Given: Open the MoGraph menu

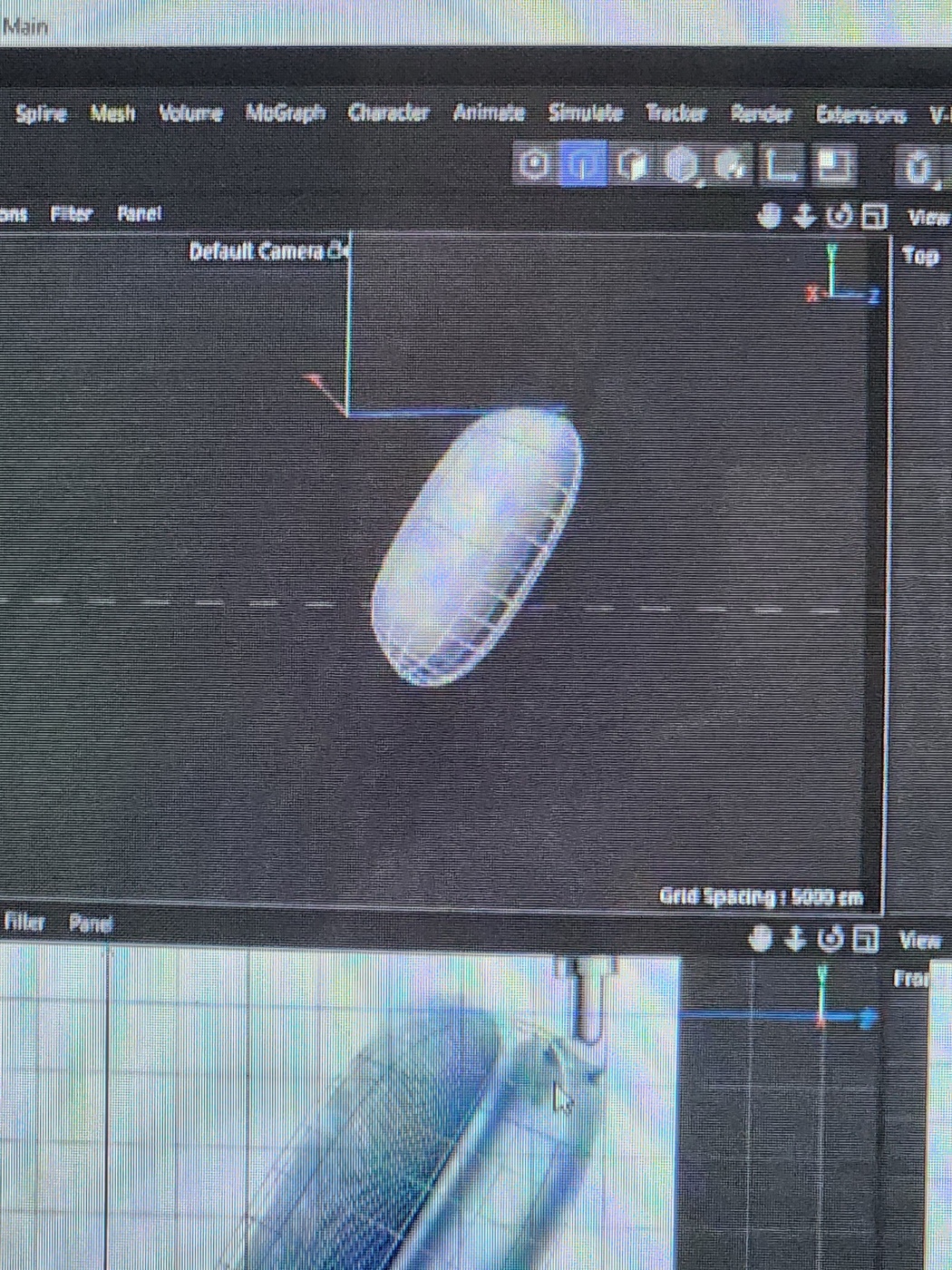Looking at the screenshot, I should [286, 113].
